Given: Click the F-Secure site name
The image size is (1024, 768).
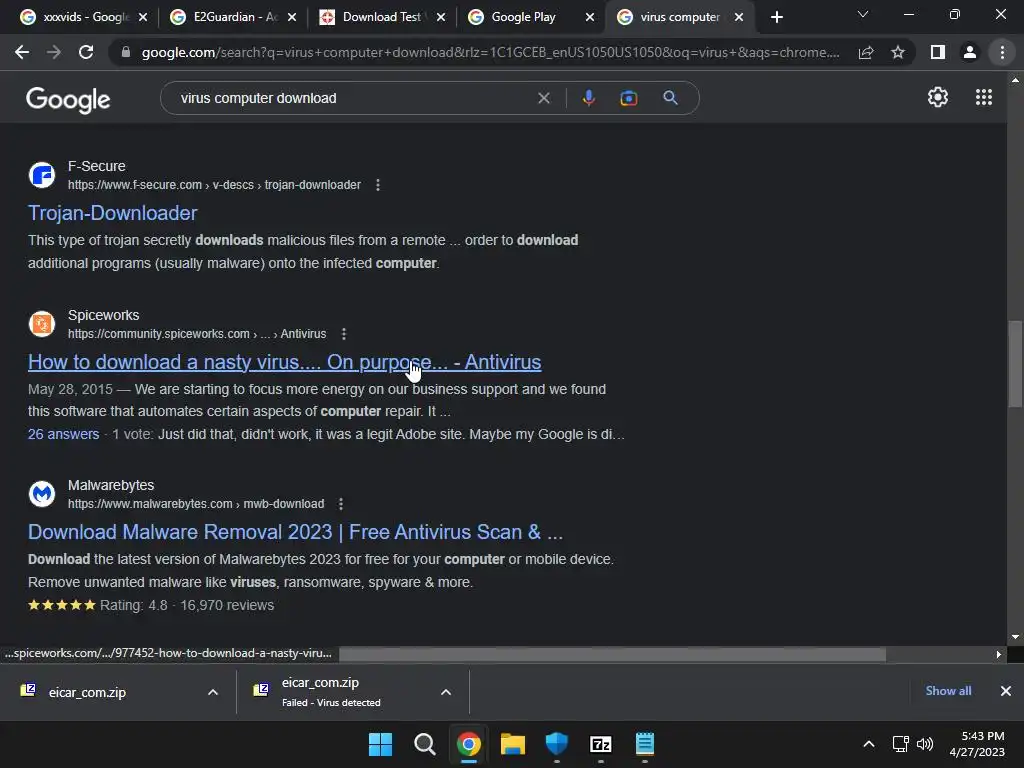Looking at the screenshot, I should [97, 166].
